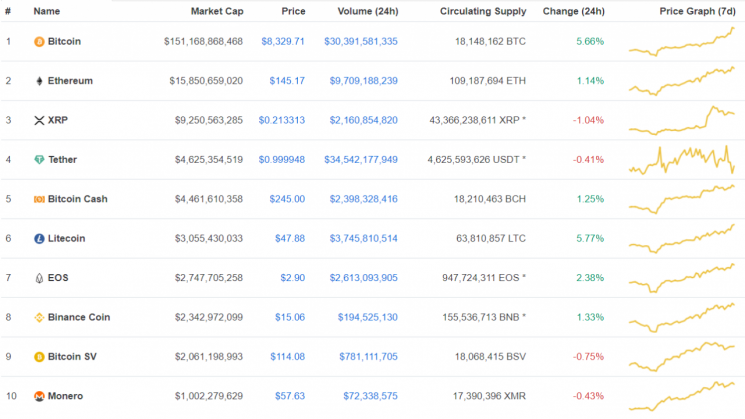Click Monero volume $72,338,575
Screen dimensions: 745x419
(x=371, y=397)
